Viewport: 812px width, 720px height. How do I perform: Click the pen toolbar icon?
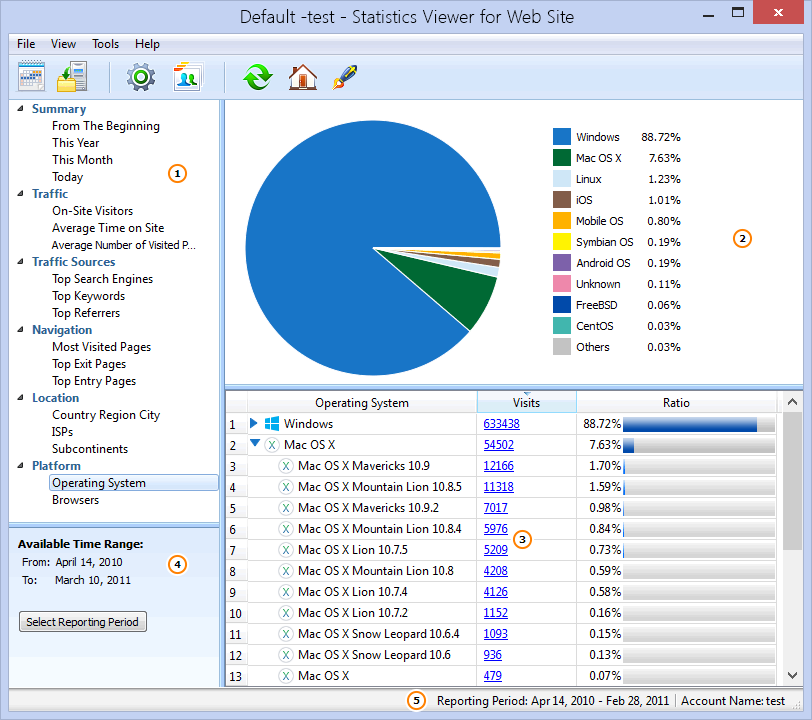pos(345,77)
